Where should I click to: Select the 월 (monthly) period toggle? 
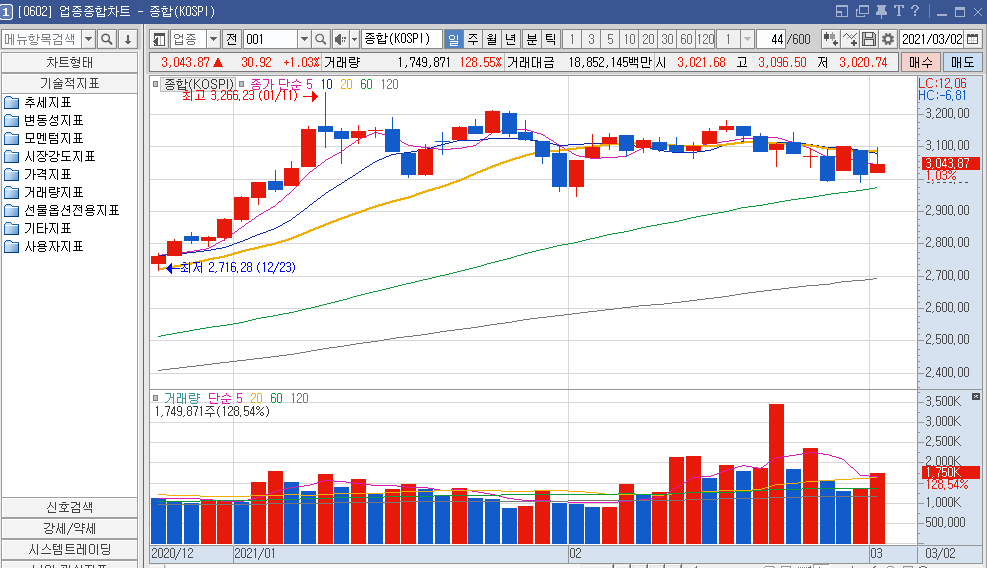click(x=492, y=39)
